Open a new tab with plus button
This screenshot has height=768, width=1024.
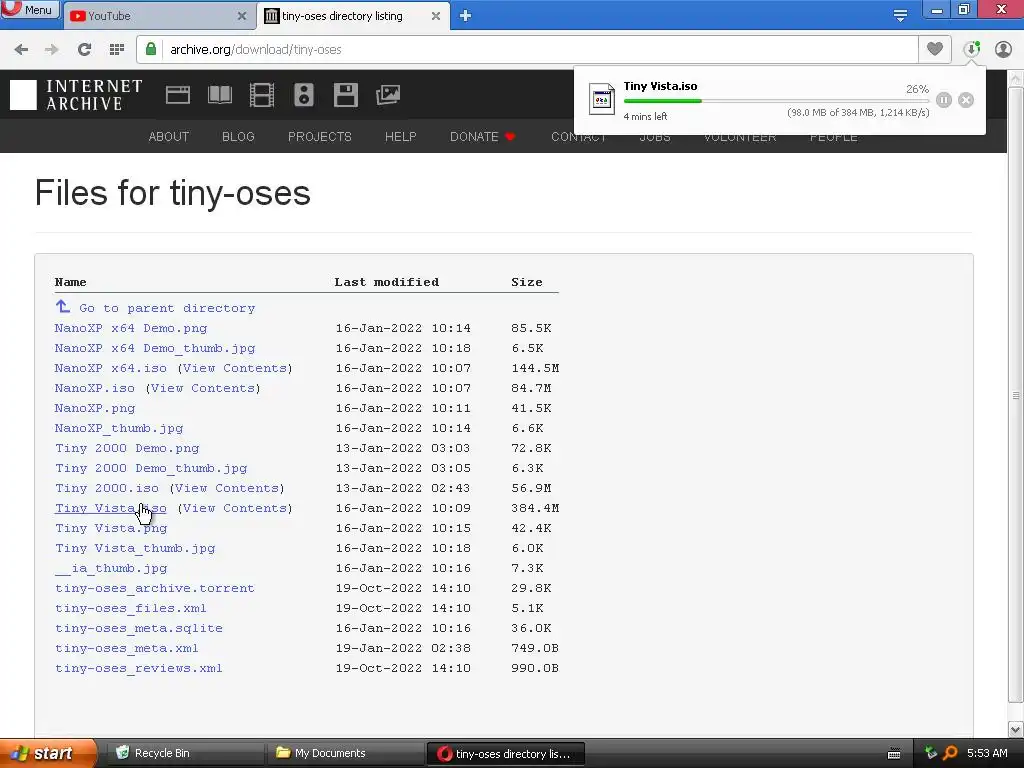[x=465, y=16]
